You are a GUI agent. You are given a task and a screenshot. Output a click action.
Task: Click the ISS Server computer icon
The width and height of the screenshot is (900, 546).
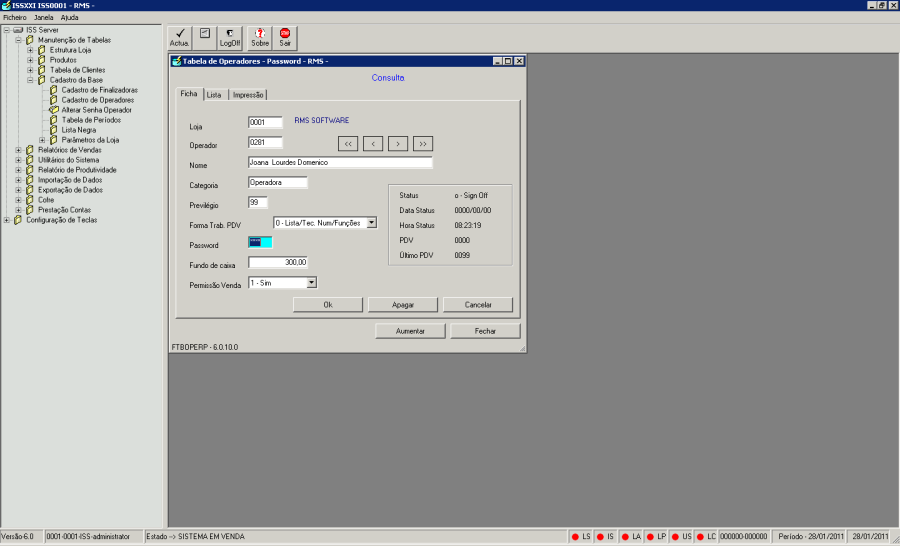(18, 30)
